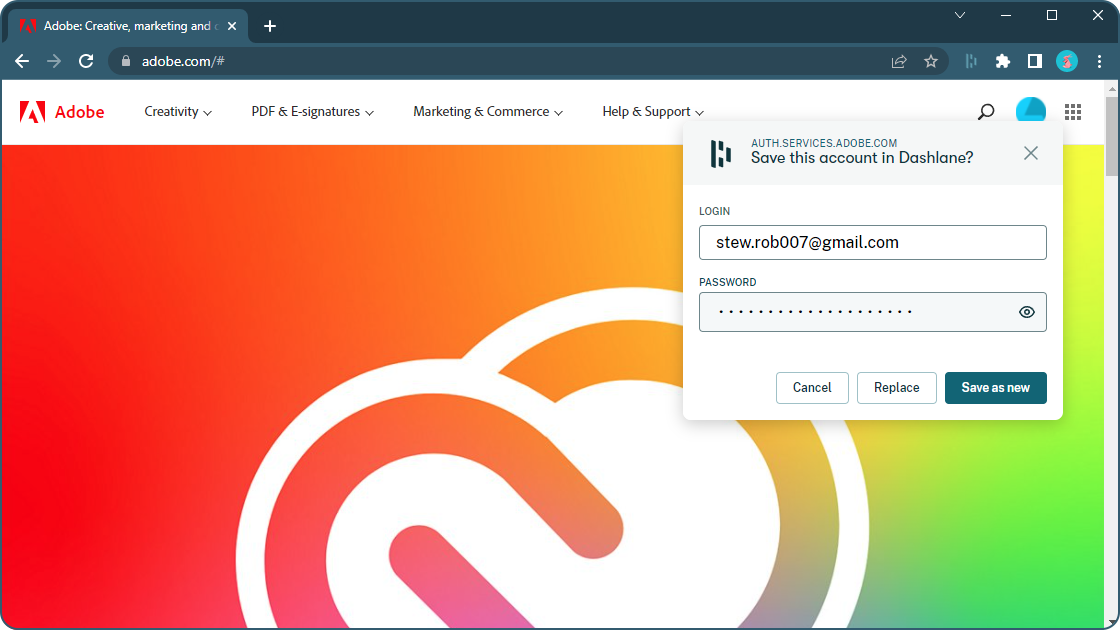Share this page via the share icon
This screenshot has width=1120, height=630.
tap(899, 61)
